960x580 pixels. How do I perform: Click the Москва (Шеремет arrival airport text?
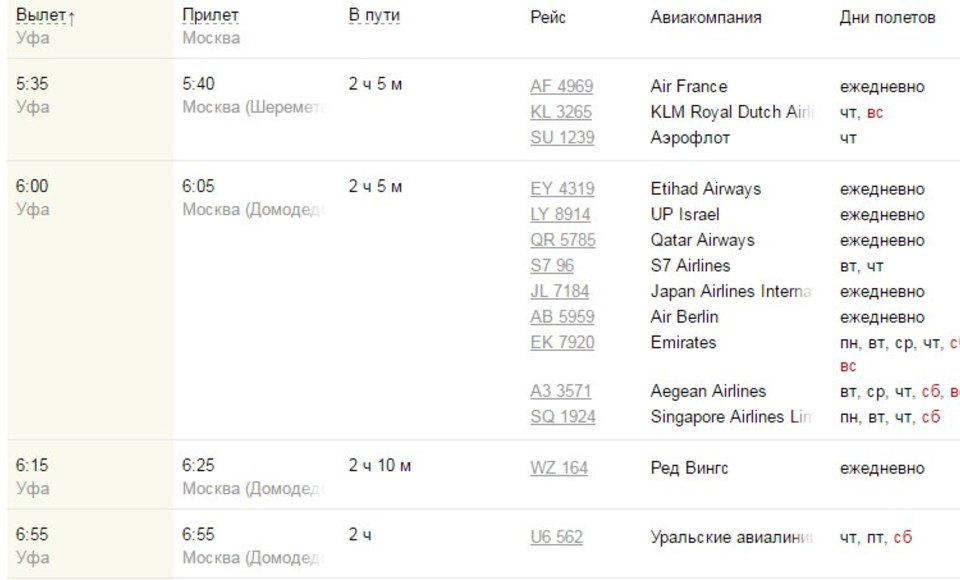[x=253, y=107]
